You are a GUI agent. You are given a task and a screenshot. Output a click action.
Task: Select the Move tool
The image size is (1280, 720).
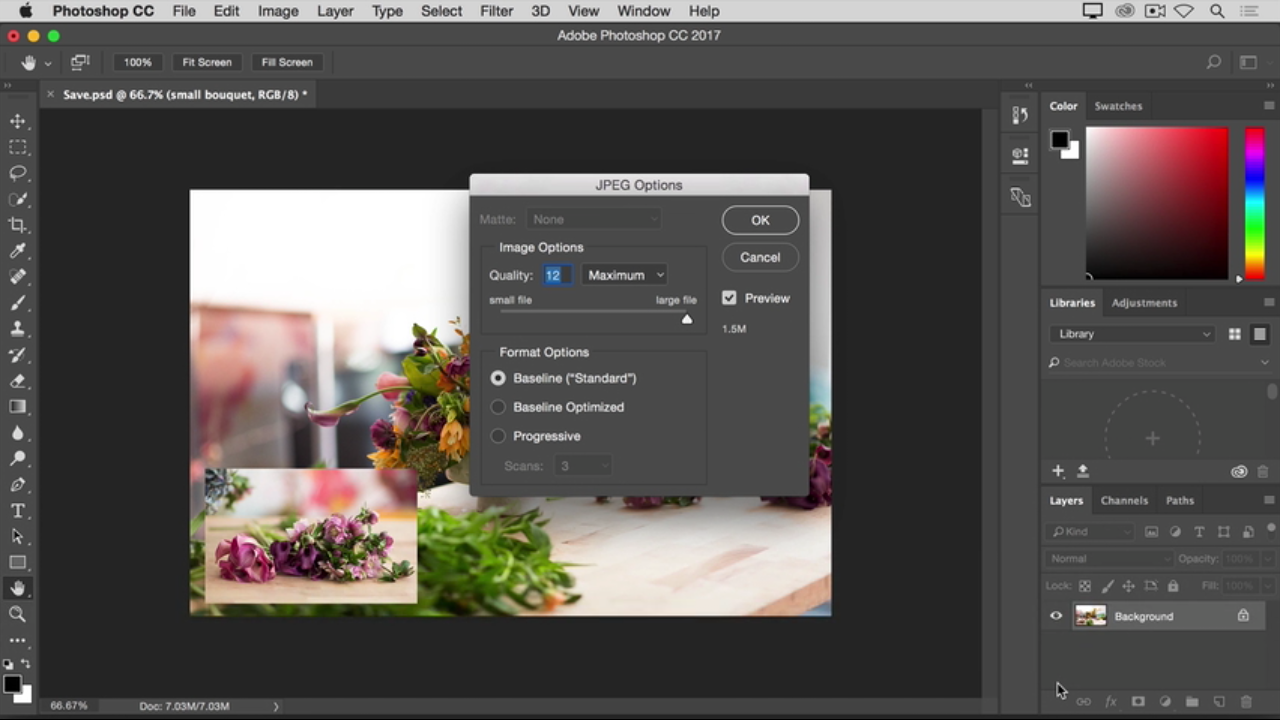(x=18, y=121)
